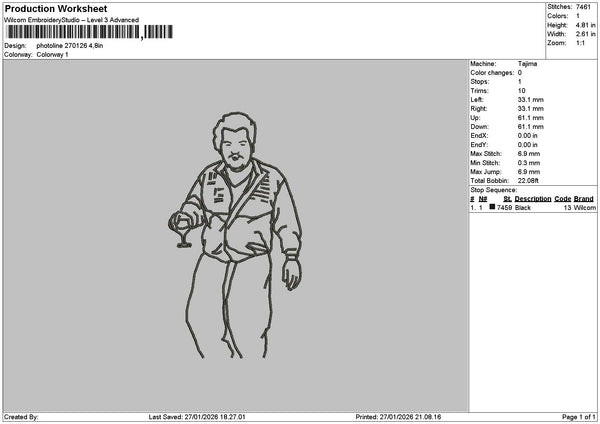
Task: Click the St. column header
Action: click(x=507, y=199)
